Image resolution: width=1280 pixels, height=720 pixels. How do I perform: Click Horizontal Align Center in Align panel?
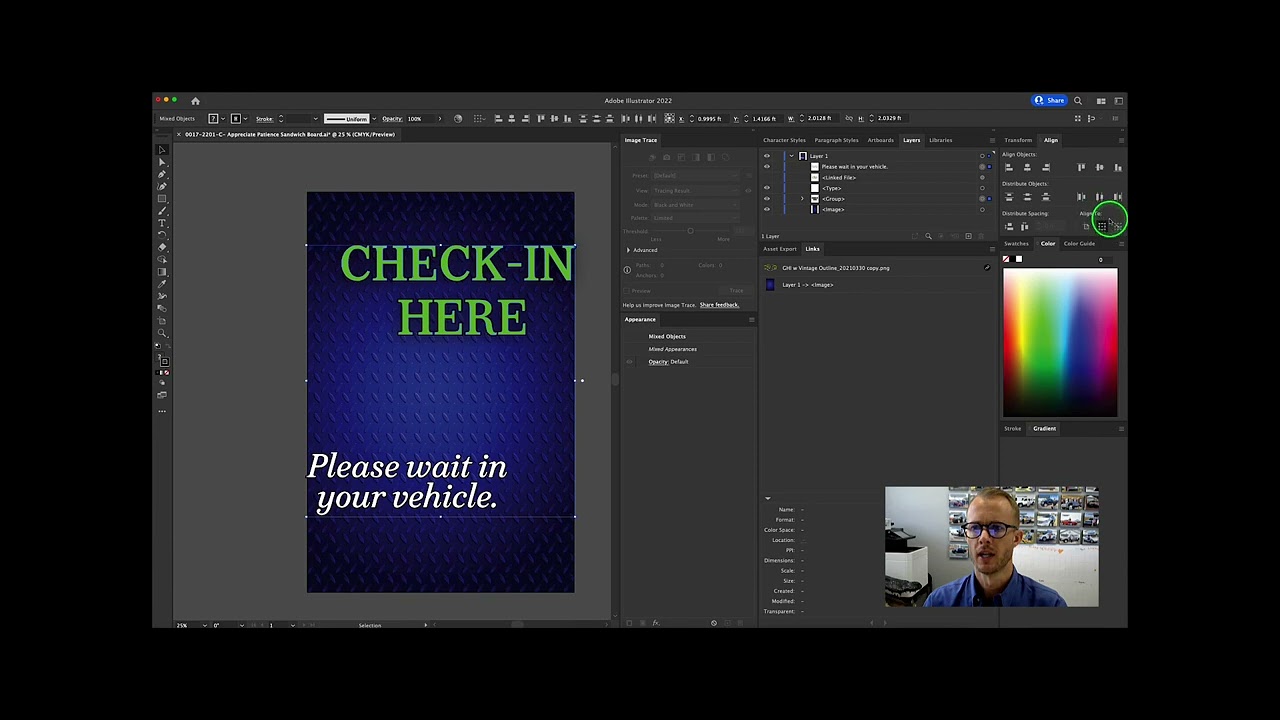click(x=1027, y=167)
